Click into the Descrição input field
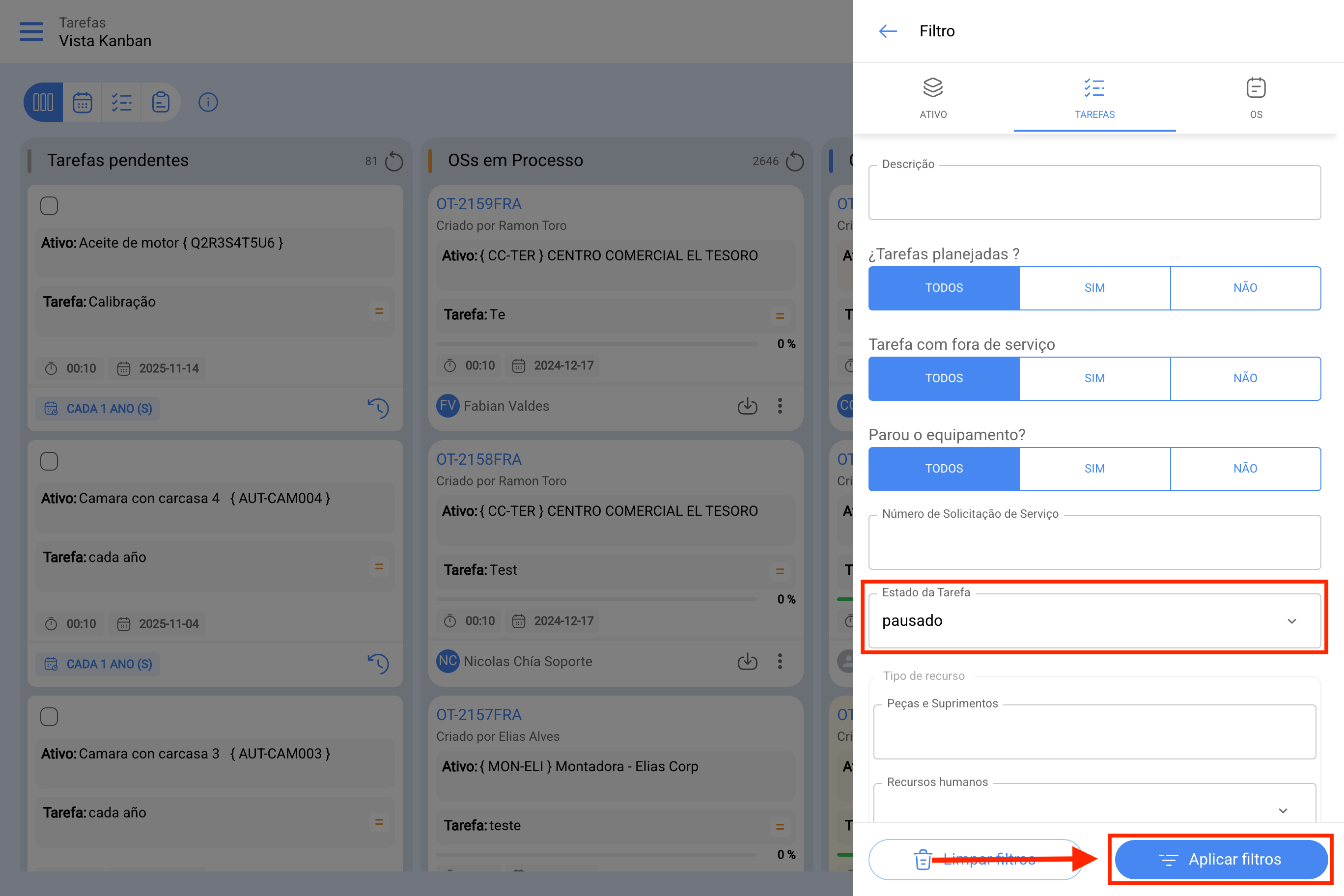 (1094, 193)
